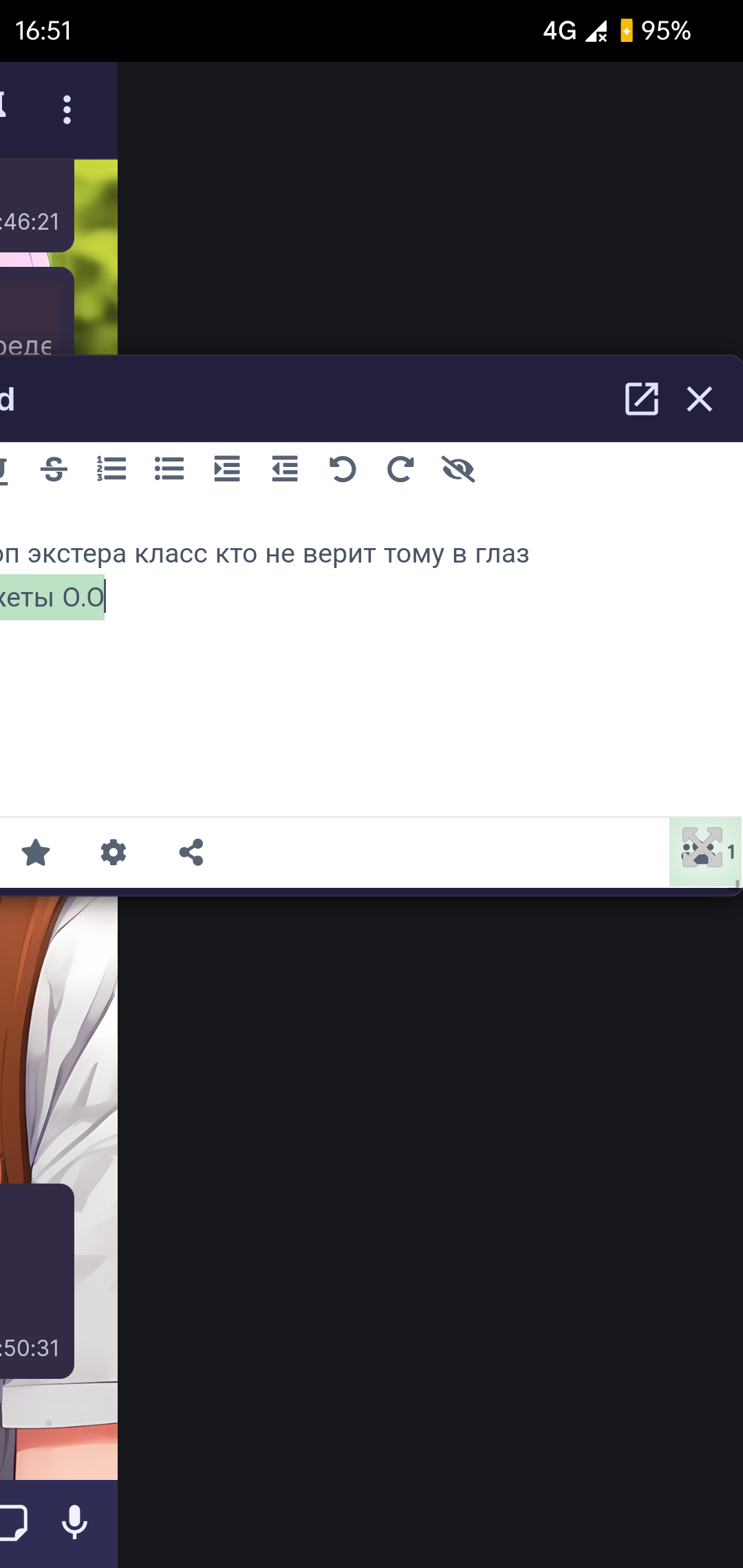The height and width of the screenshot is (1568, 743).
Task: Insert a numbered list
Action: pyautogui.click(x=111, y=469)
